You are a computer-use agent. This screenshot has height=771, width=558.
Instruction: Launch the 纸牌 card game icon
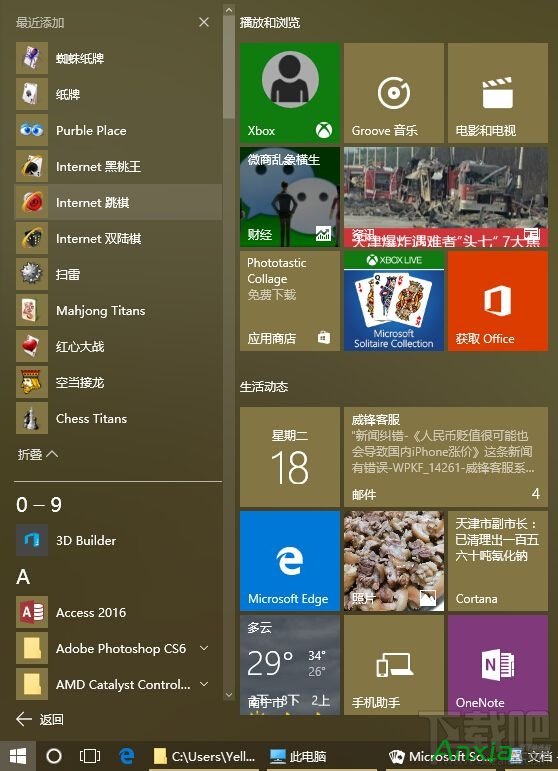(x=32, y=94)
